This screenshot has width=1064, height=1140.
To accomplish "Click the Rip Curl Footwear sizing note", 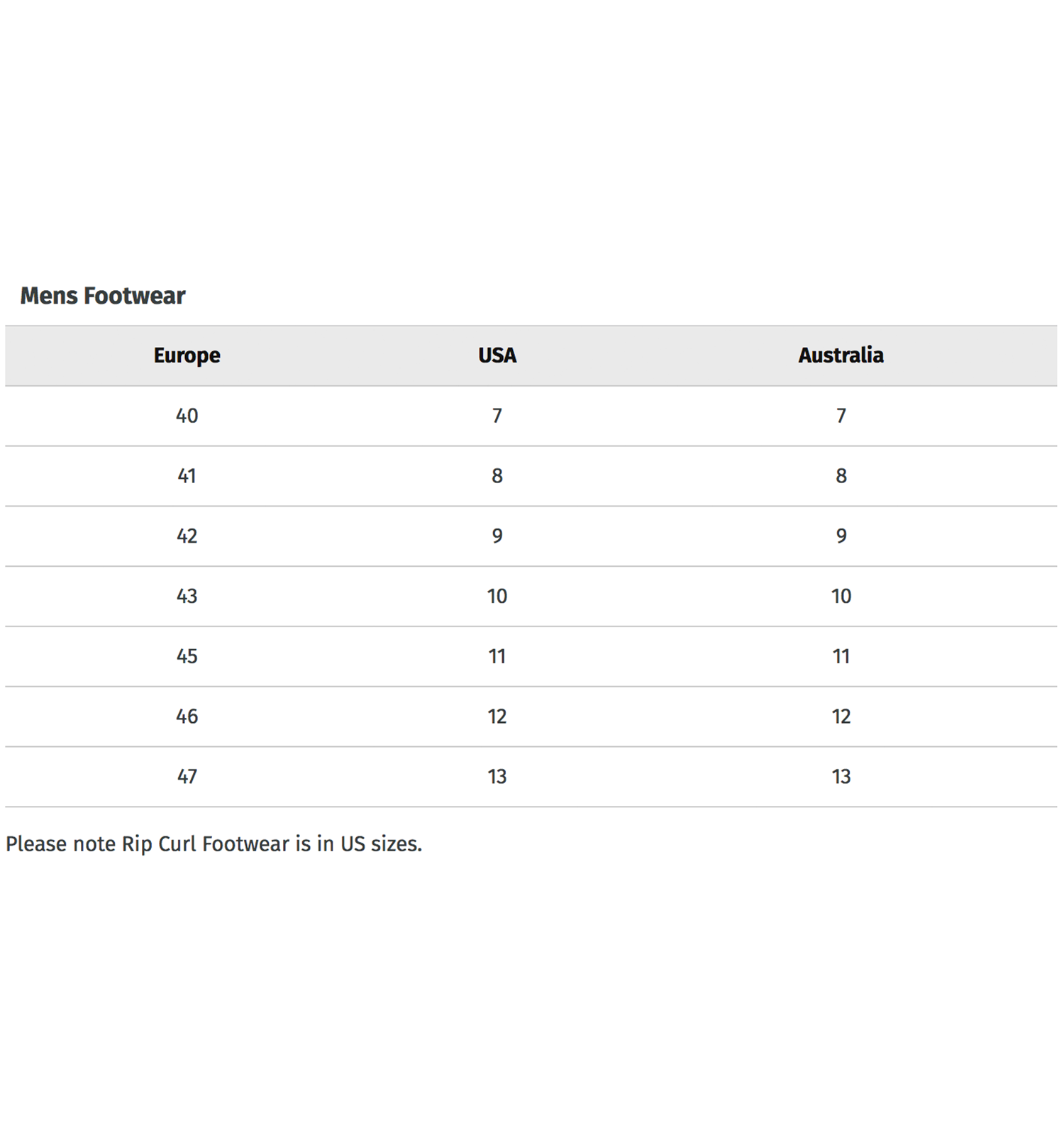I will click(x=214, y=844).
